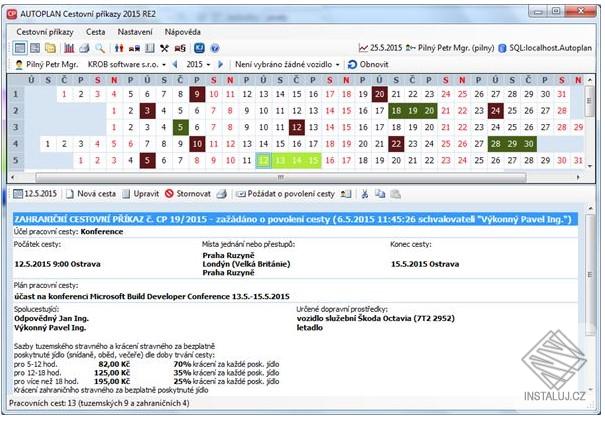
Task: Open the red bar chart statistics icon
Action: coord(69,48)
